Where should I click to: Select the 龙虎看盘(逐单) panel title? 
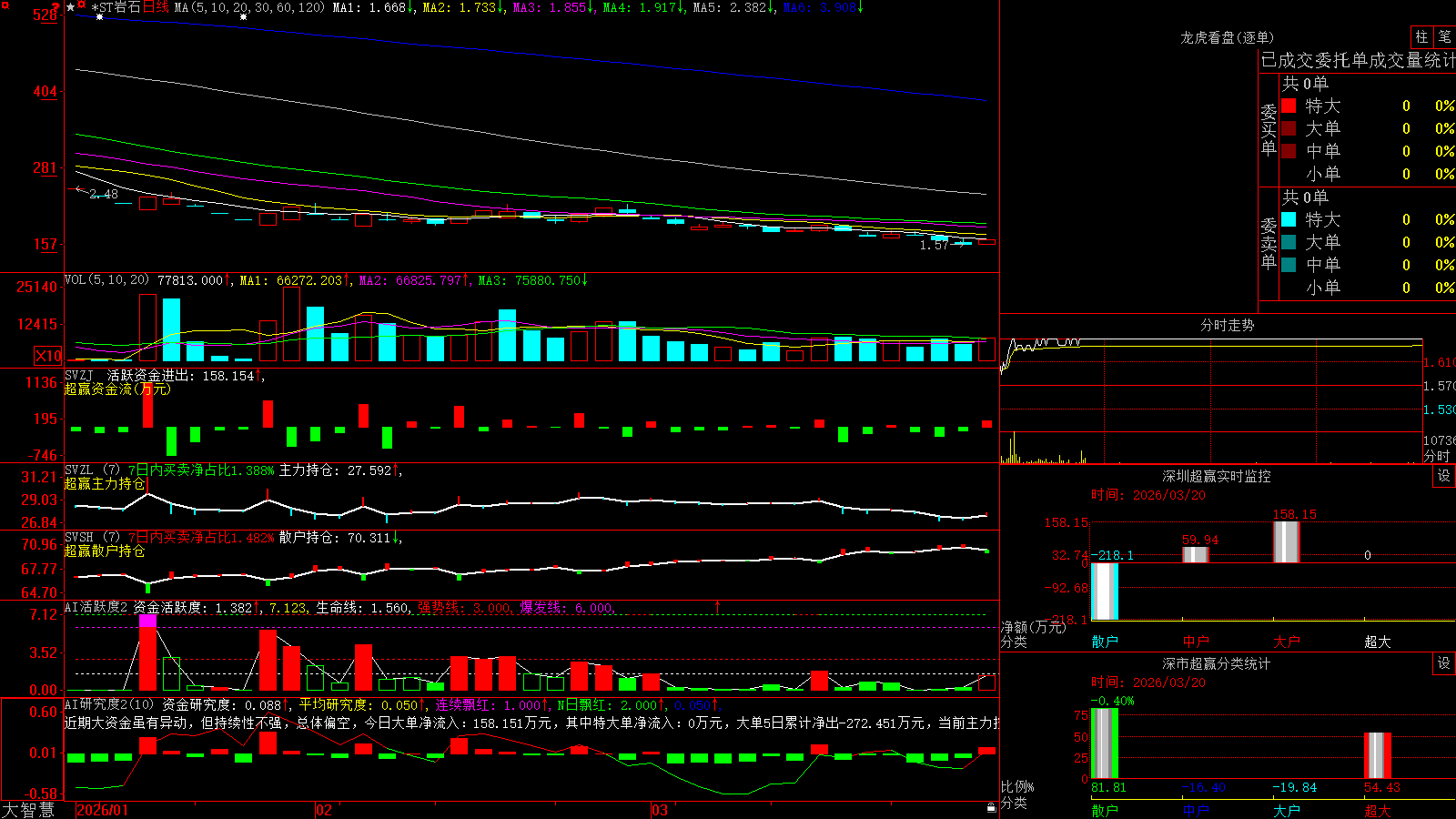(x=1227, y=37)
